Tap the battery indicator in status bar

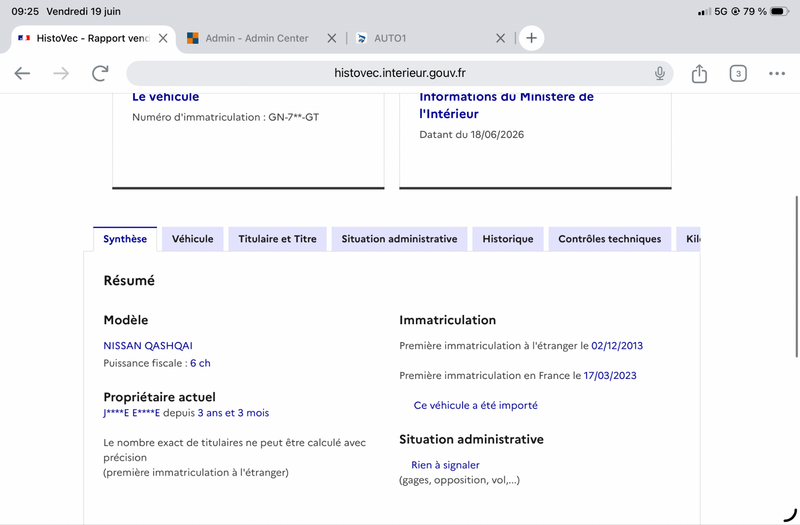[779, 11]
